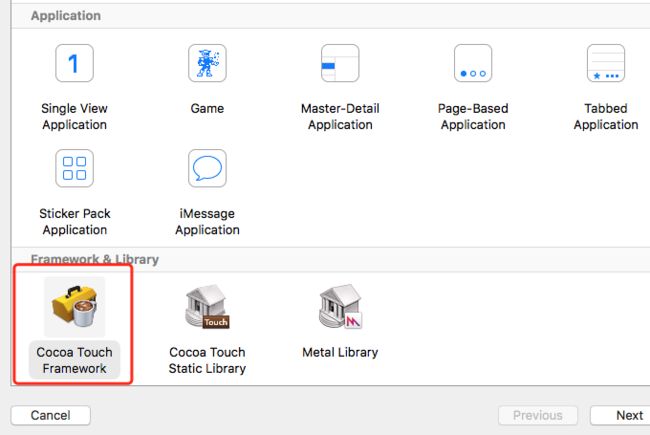Select the Single View Application template icon

click(x=75, y=63)
